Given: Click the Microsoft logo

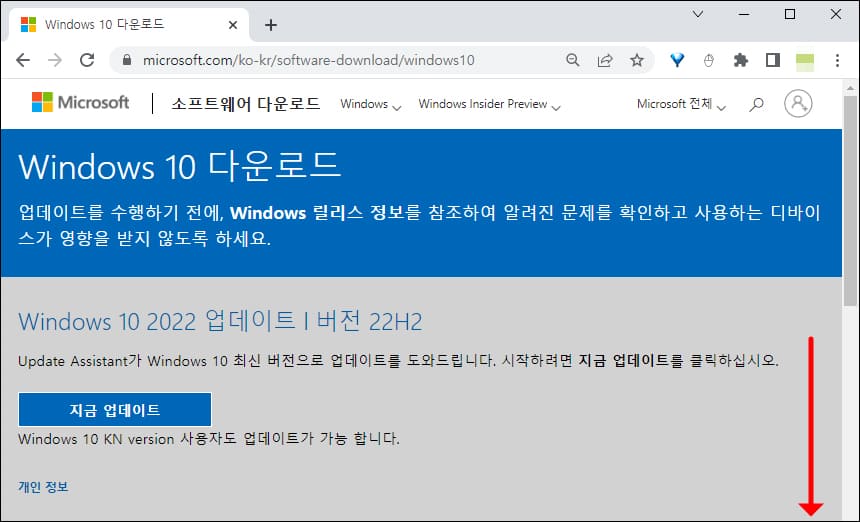Looking at the screenshot, I should pyautogui.click(x=81, y=103).
